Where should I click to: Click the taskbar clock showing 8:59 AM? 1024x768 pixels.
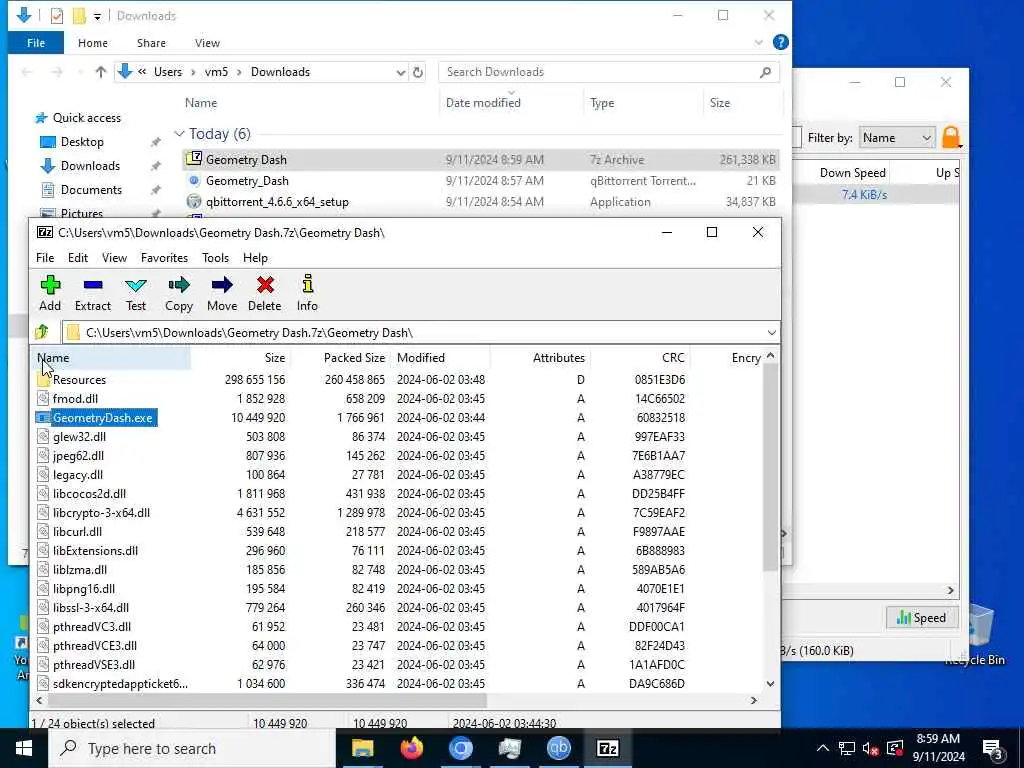(x=938, y=748)
